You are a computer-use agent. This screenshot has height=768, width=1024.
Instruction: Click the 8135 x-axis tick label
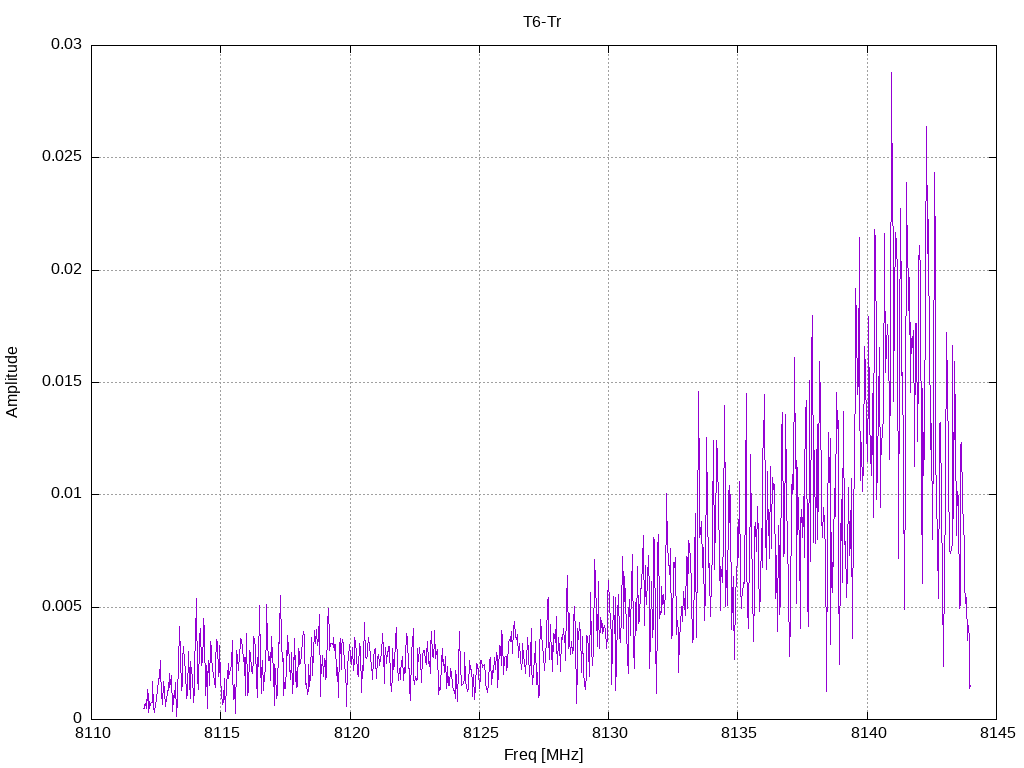click(x=739, y=733)
